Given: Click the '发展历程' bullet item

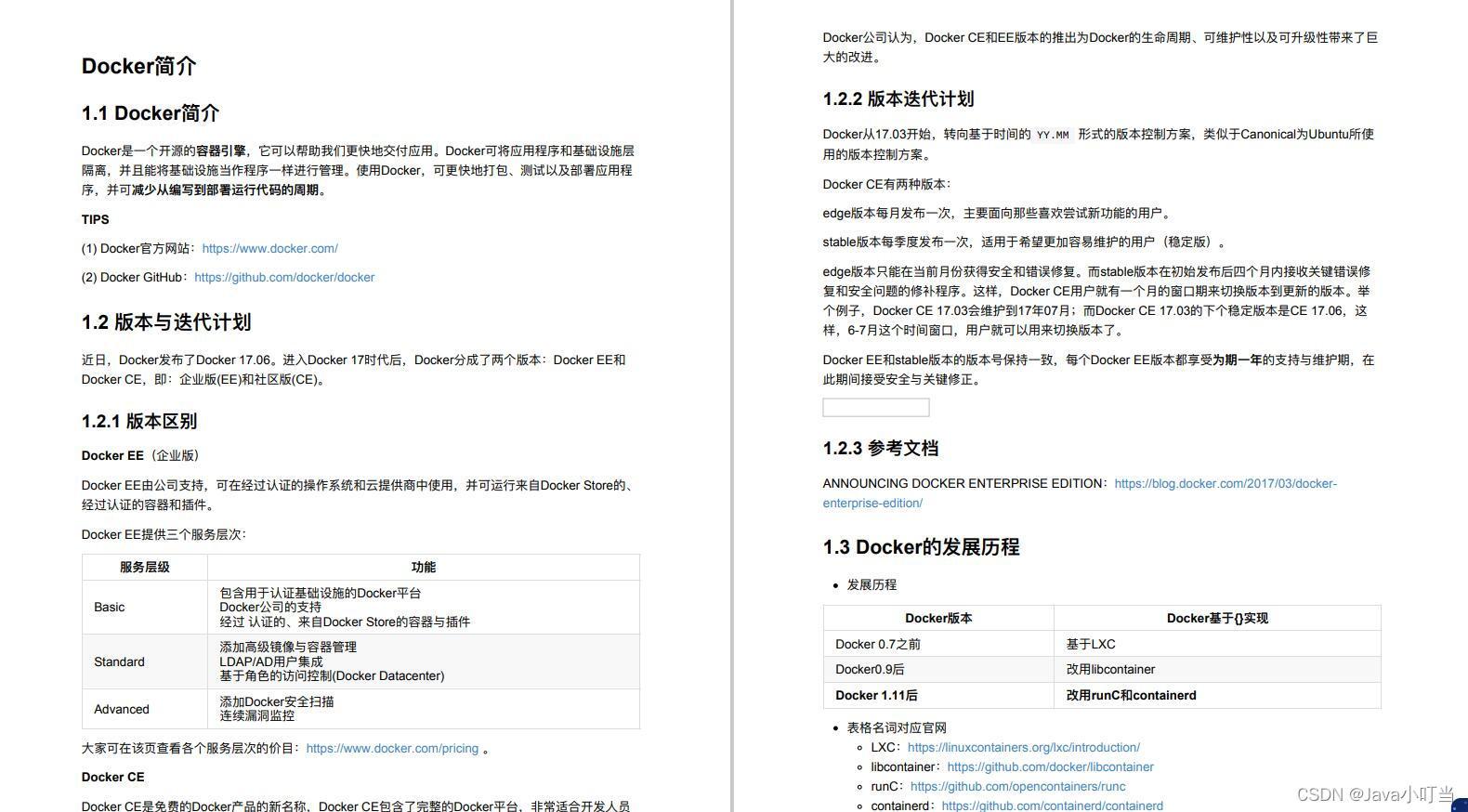Looking at the screenshot, I should coord(872,584).
